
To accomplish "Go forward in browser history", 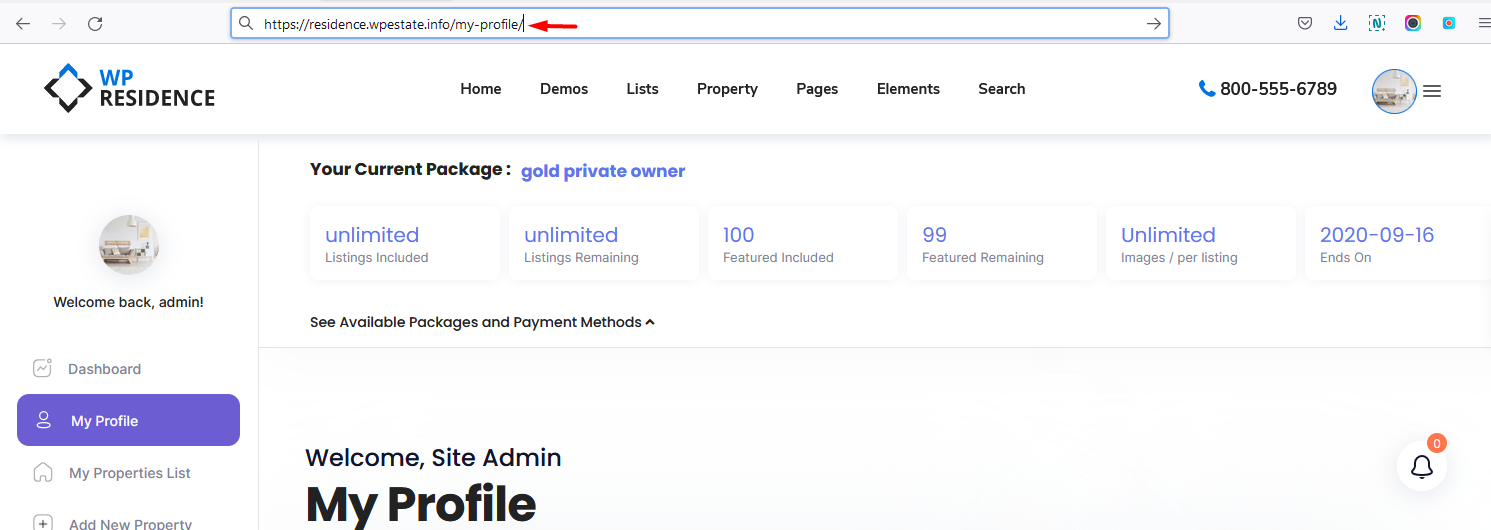I will tap(59, 24).
